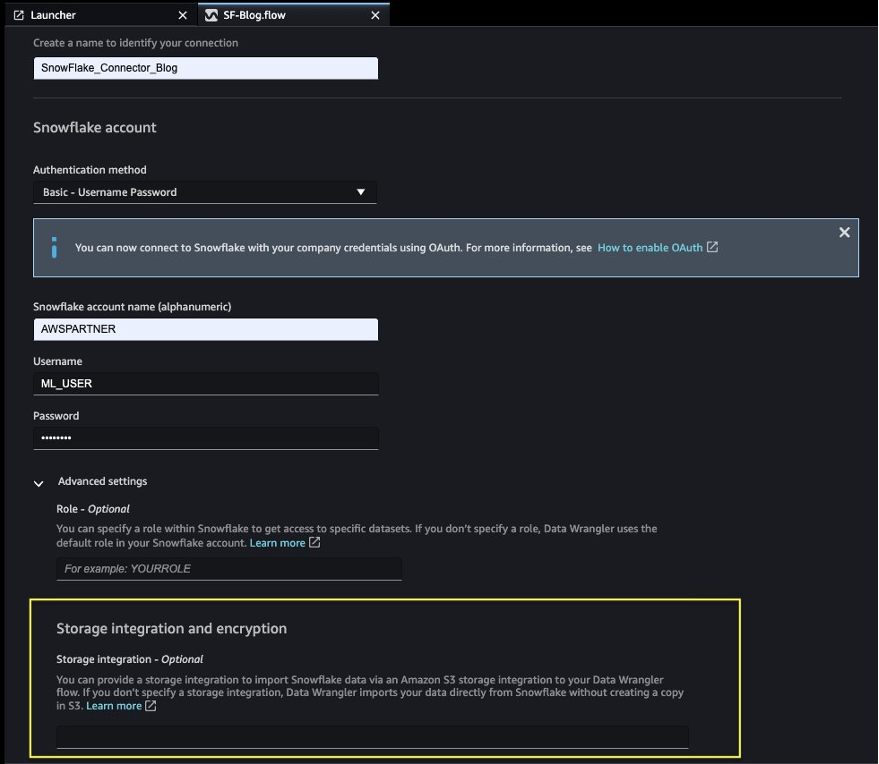Focus the Snowflake account name field

(206, 329)
